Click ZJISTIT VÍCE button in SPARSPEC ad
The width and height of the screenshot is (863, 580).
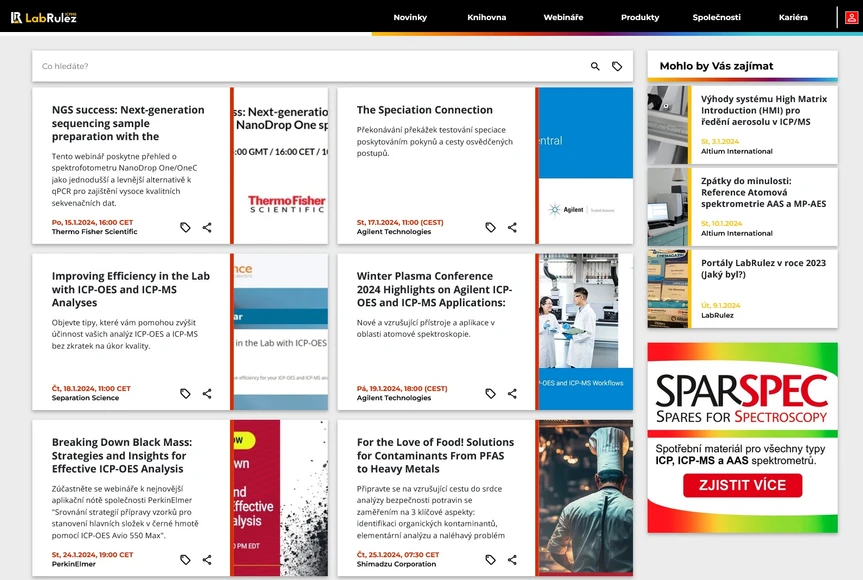pyautogui.click(x=742, y=485)
